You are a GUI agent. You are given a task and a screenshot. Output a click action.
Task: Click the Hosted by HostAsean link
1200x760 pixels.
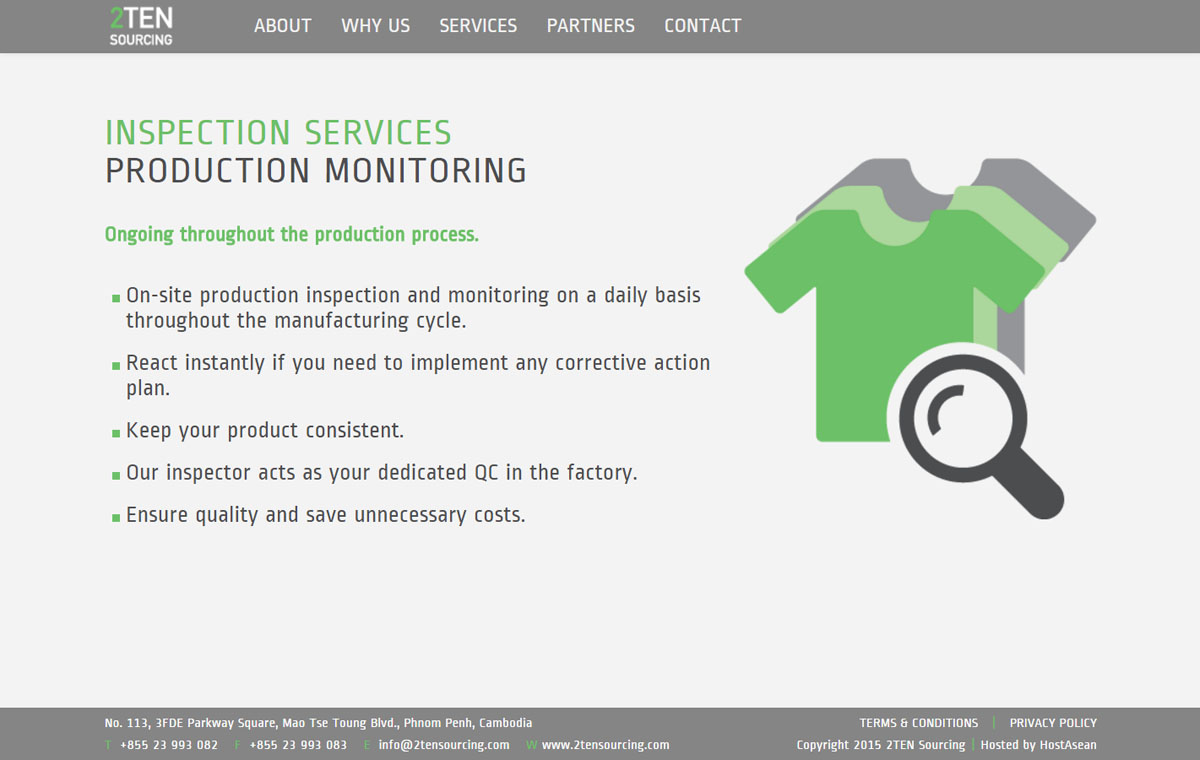click(x=1038, y=745)
